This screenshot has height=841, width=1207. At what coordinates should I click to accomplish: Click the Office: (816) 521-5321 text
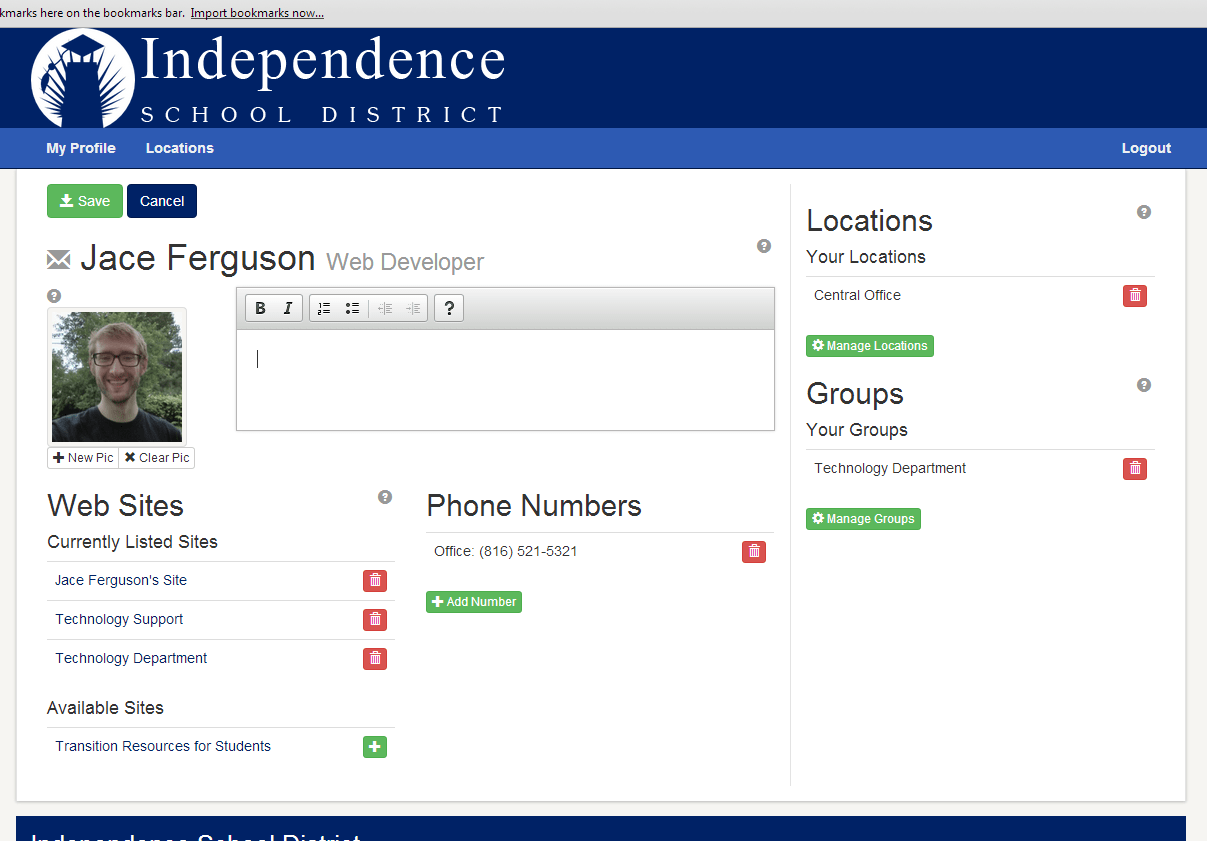coord(505,551)
